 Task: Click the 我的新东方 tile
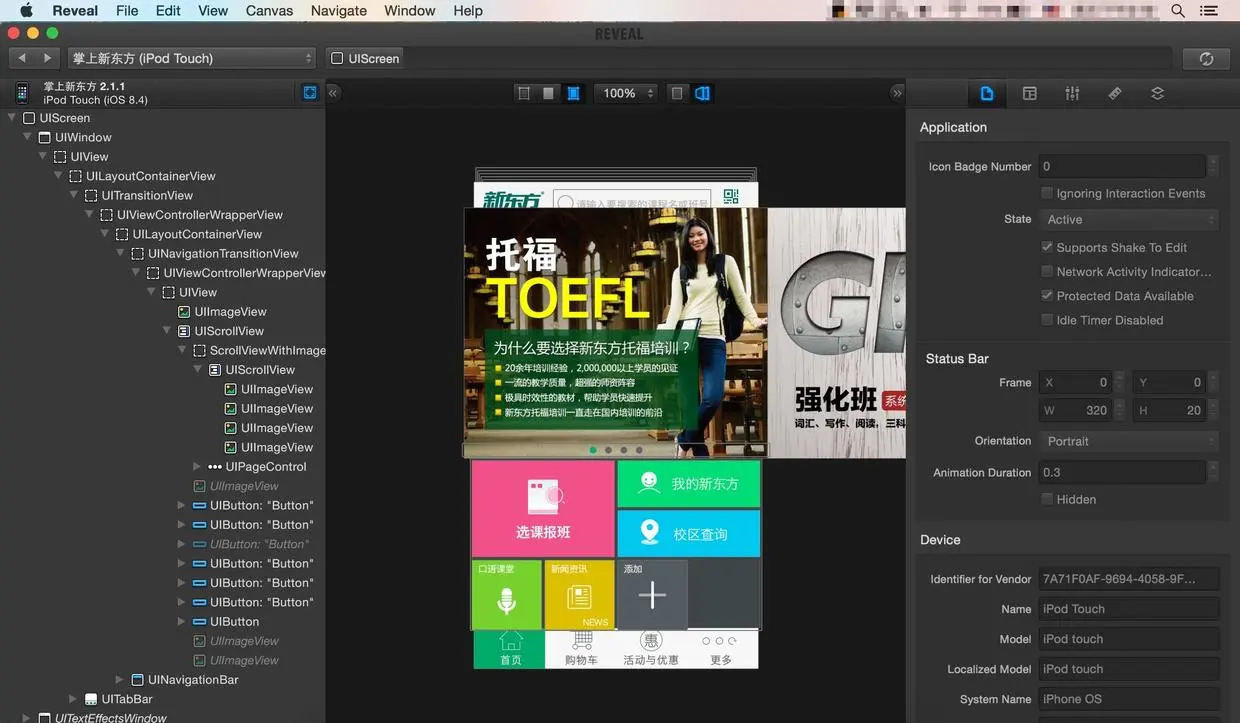click(689, 484)
